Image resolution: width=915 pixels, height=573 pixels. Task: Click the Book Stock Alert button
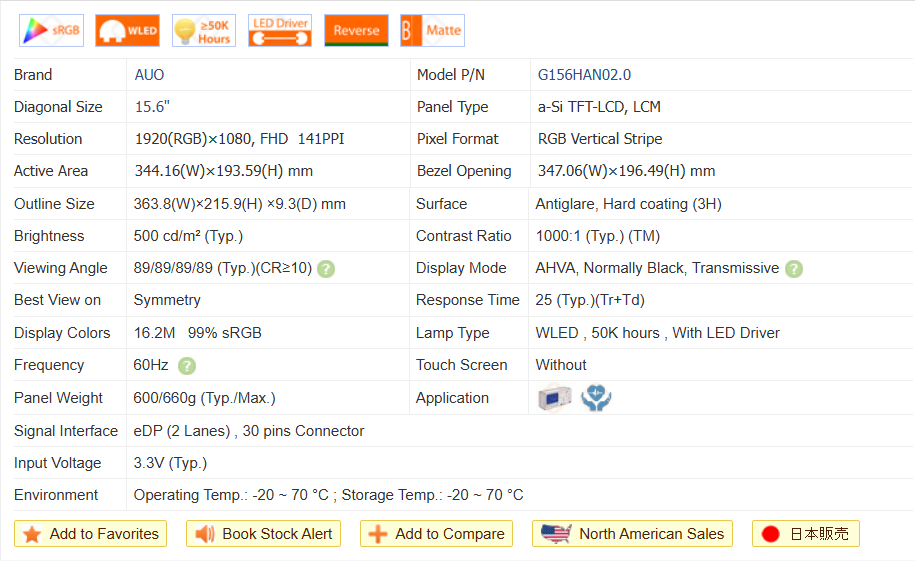click(x=264, y=534)
